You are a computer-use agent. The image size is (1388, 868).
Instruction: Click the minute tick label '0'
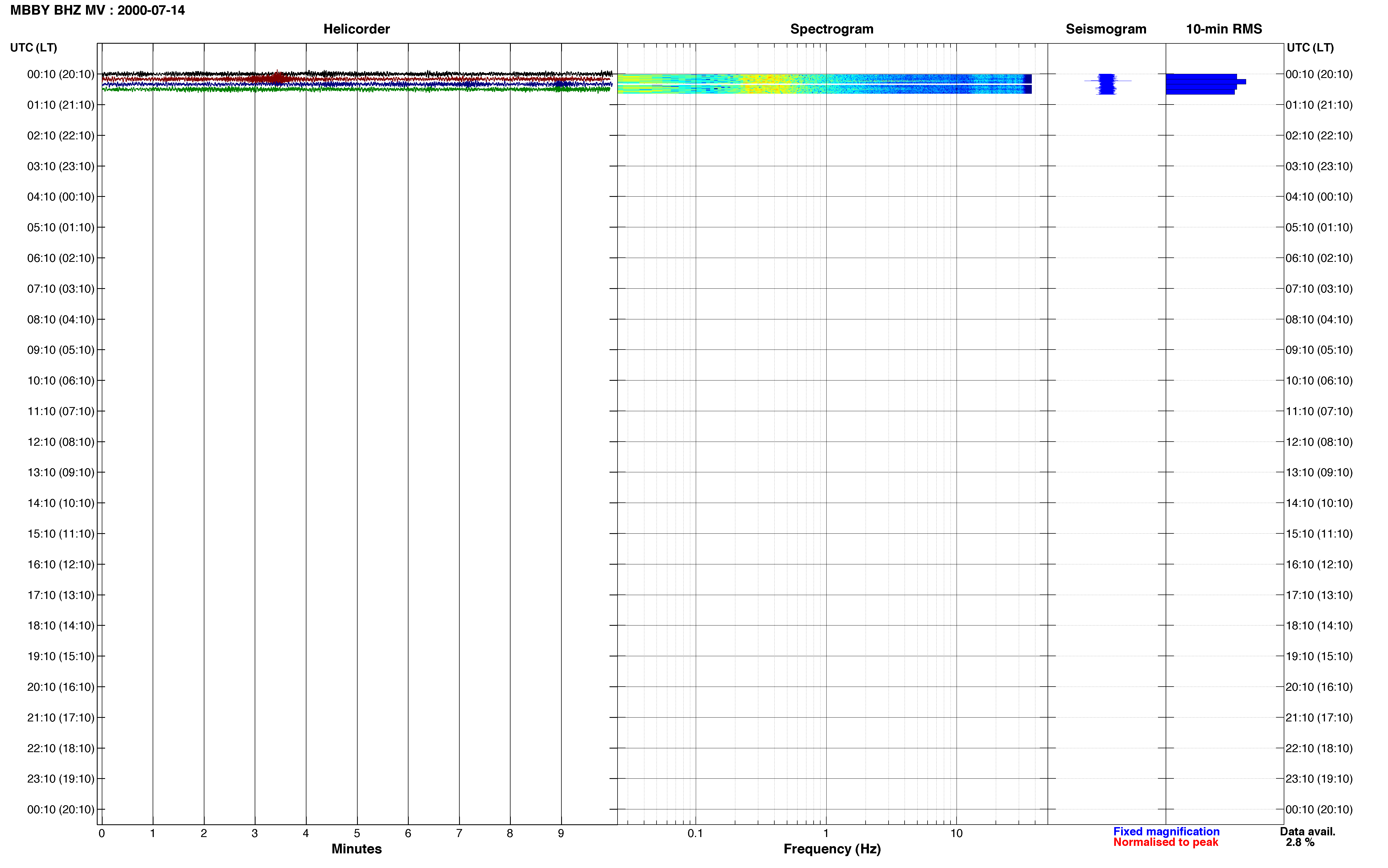click(101, 833)
